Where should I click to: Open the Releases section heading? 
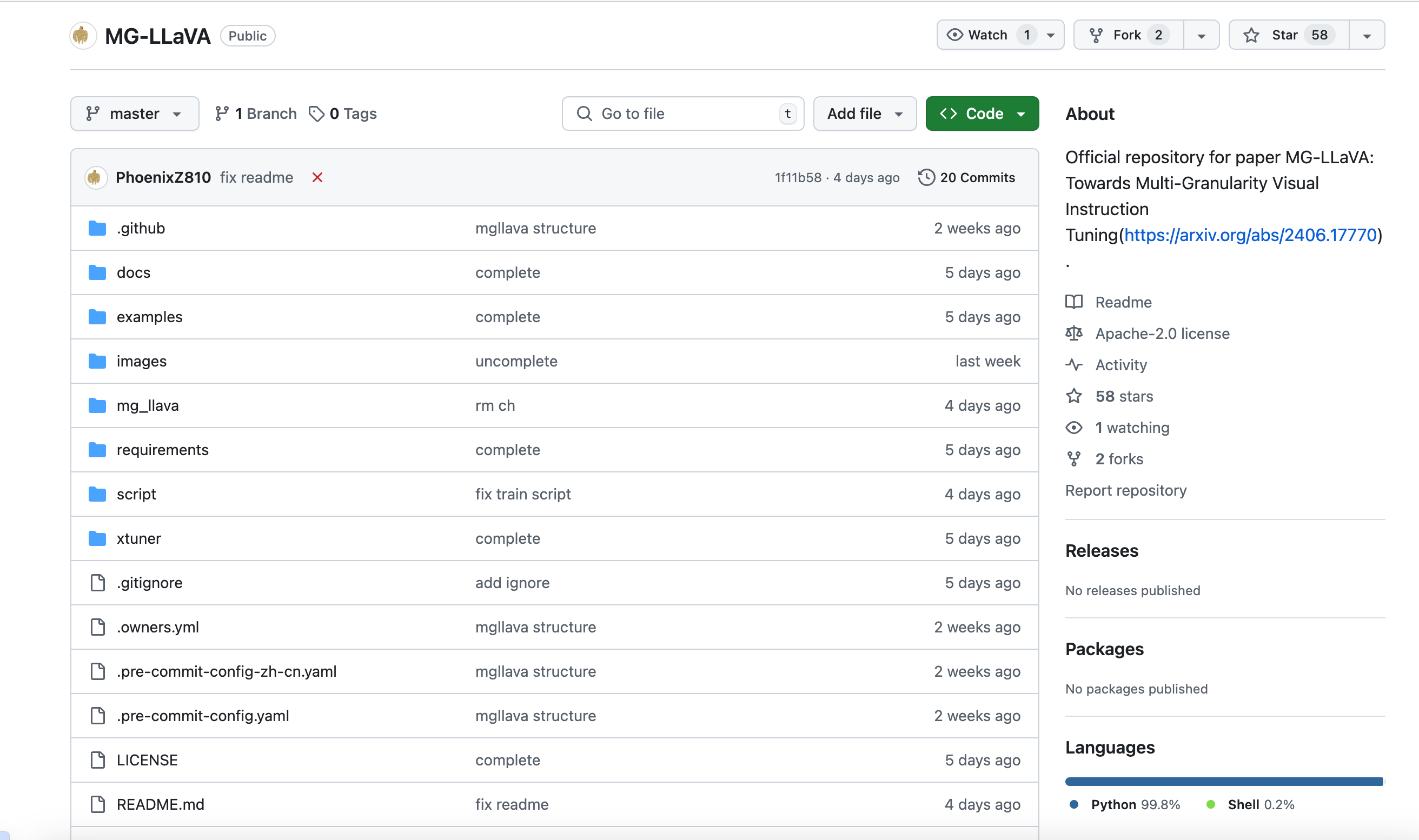1102,551
